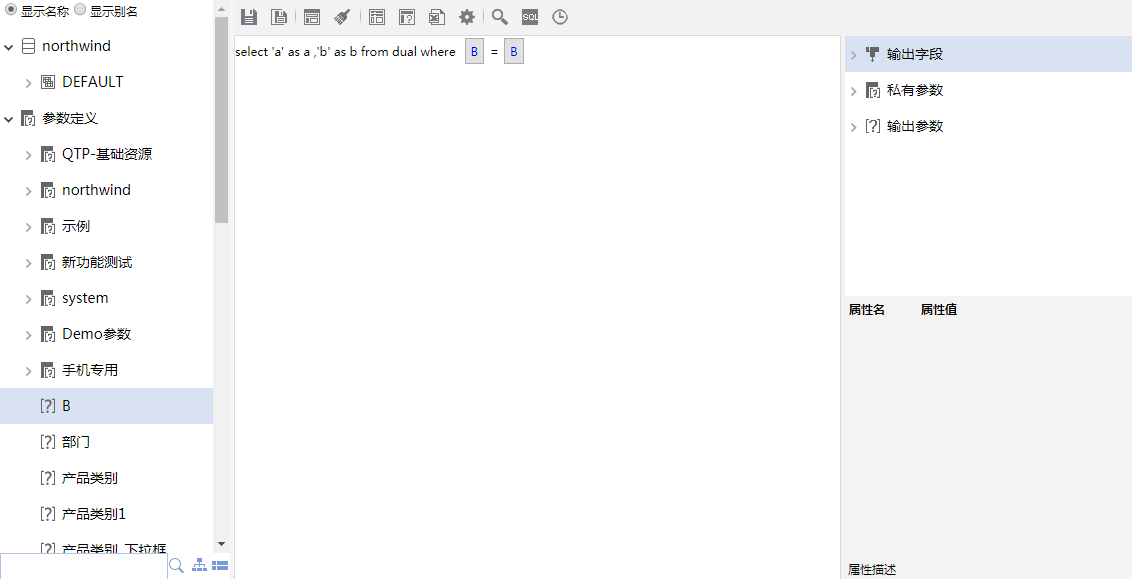Open settings gear in toolbar
The width and height of the screenshot is (1132, 579).
click(467, 17)
